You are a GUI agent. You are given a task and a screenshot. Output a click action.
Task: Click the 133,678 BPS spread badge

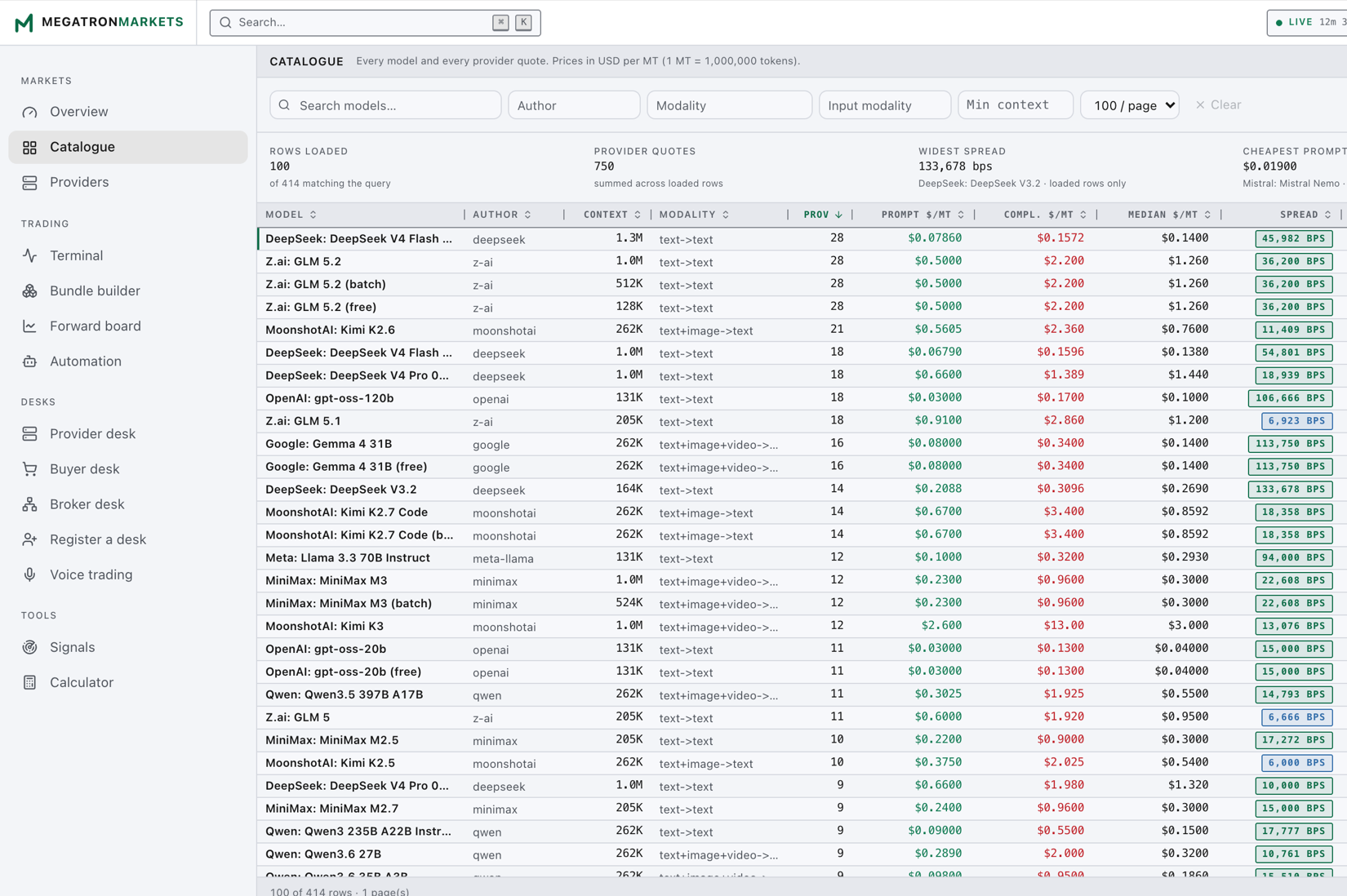(x=1290, y=490)
